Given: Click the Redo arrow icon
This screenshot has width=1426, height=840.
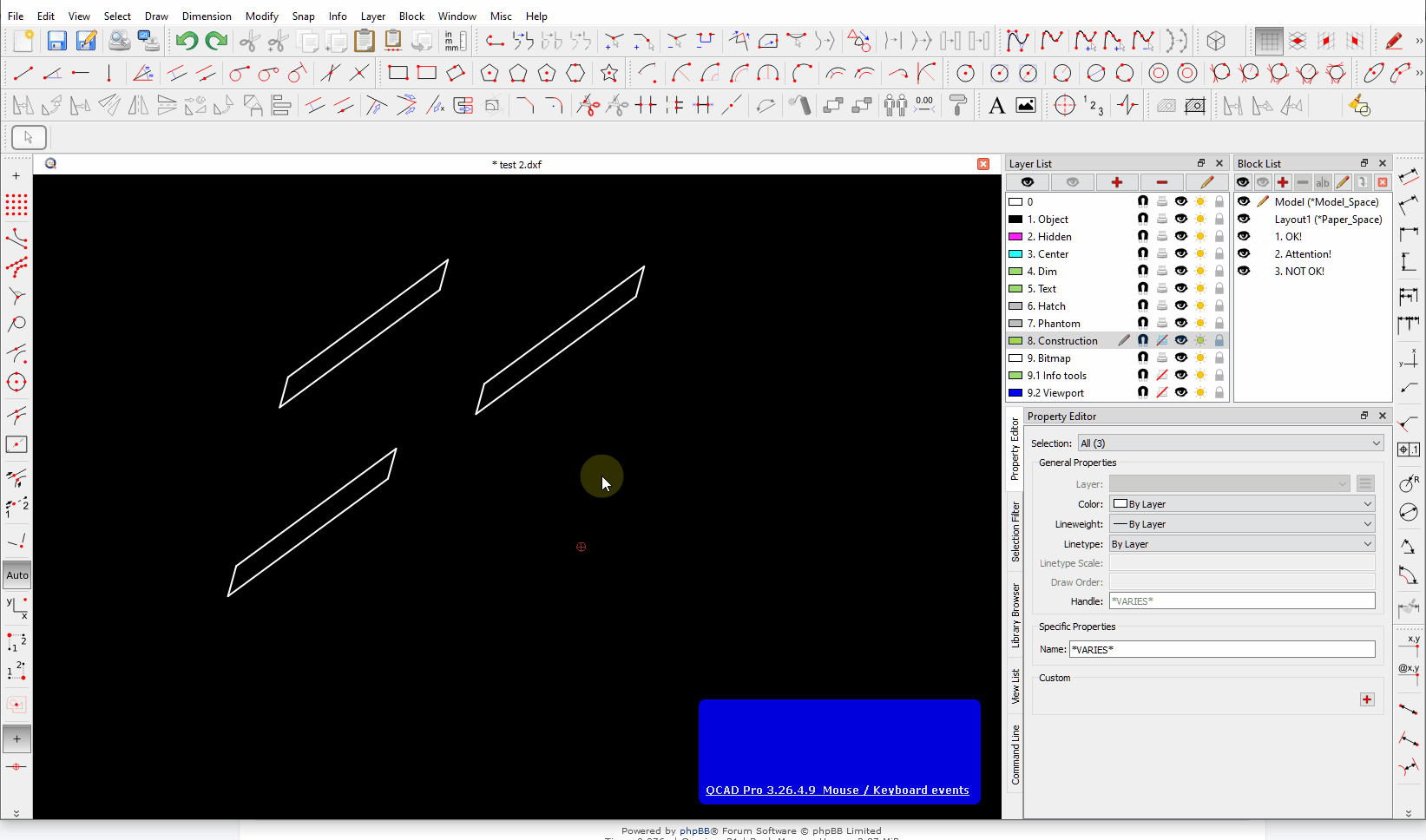Looking at the screenshot, I should (x=216, y=41).
